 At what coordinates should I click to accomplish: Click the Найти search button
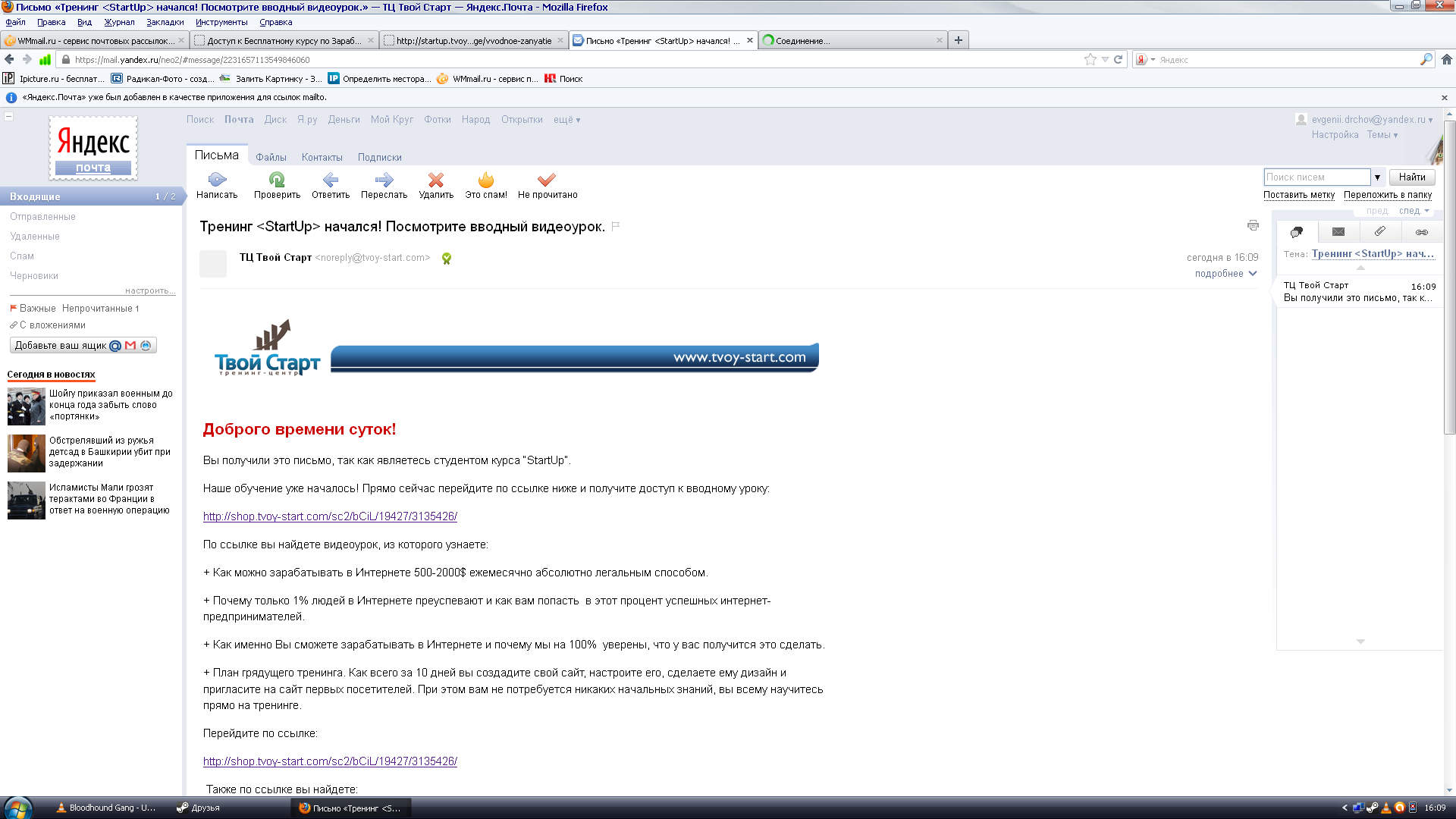[1411, 177]
